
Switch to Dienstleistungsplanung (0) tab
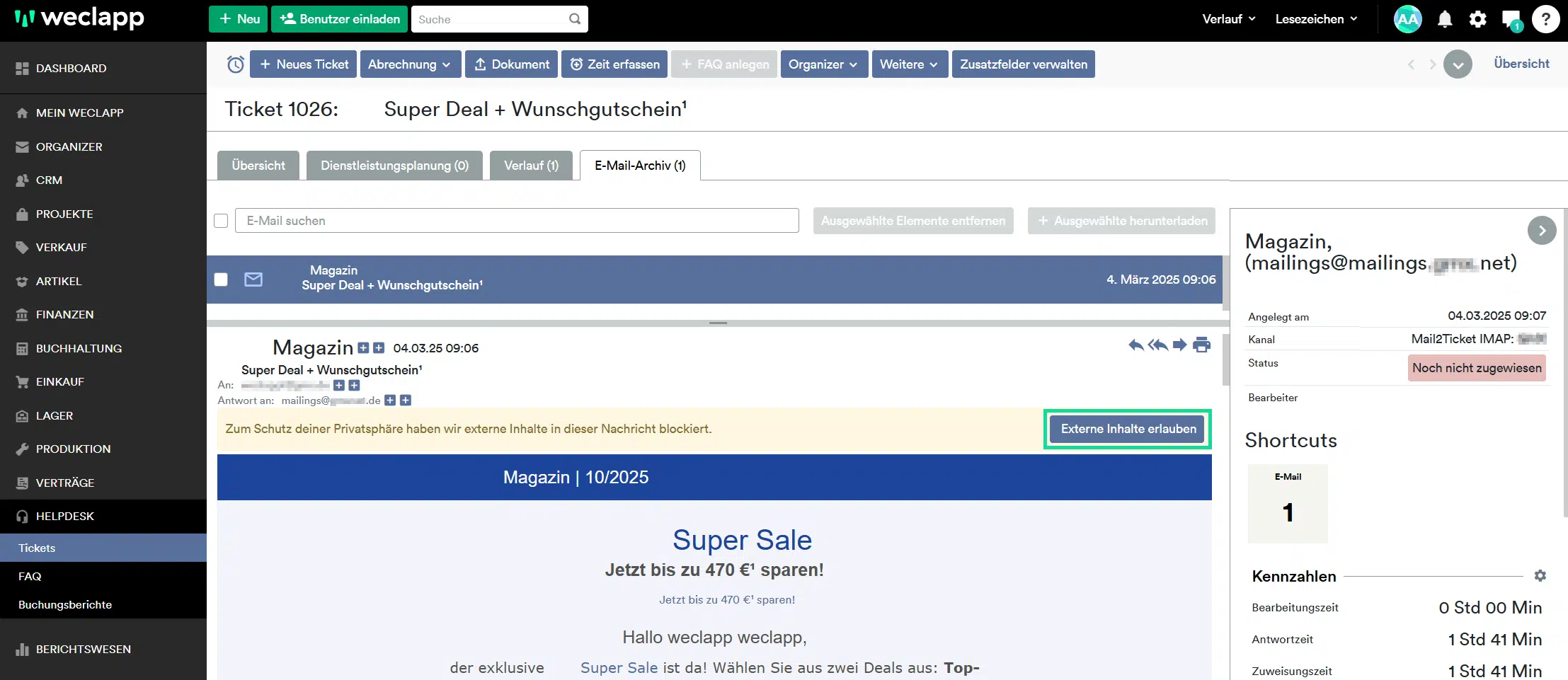394,166
